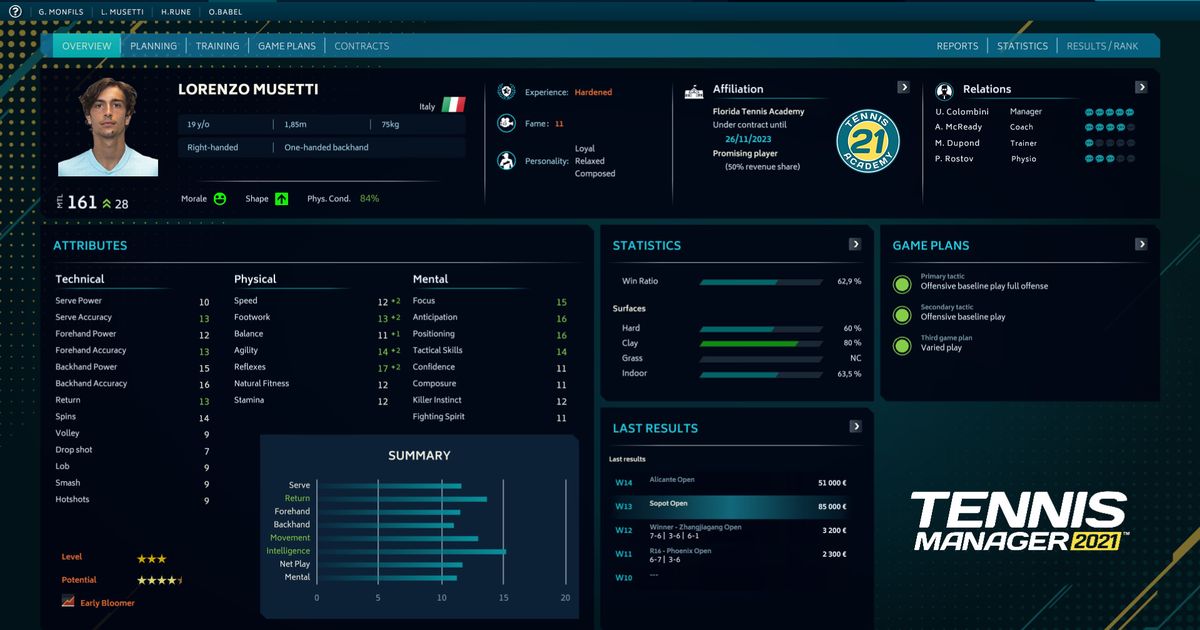This screenshot has height=630, width=1200.
Task: Click the Serve summary bar
Action: (x=390, y=486)
